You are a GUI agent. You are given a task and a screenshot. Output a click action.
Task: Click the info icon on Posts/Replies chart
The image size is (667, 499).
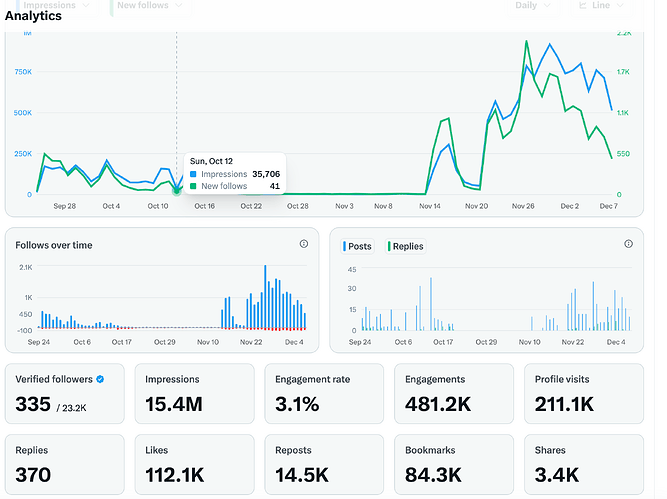(x=628, y=244)
